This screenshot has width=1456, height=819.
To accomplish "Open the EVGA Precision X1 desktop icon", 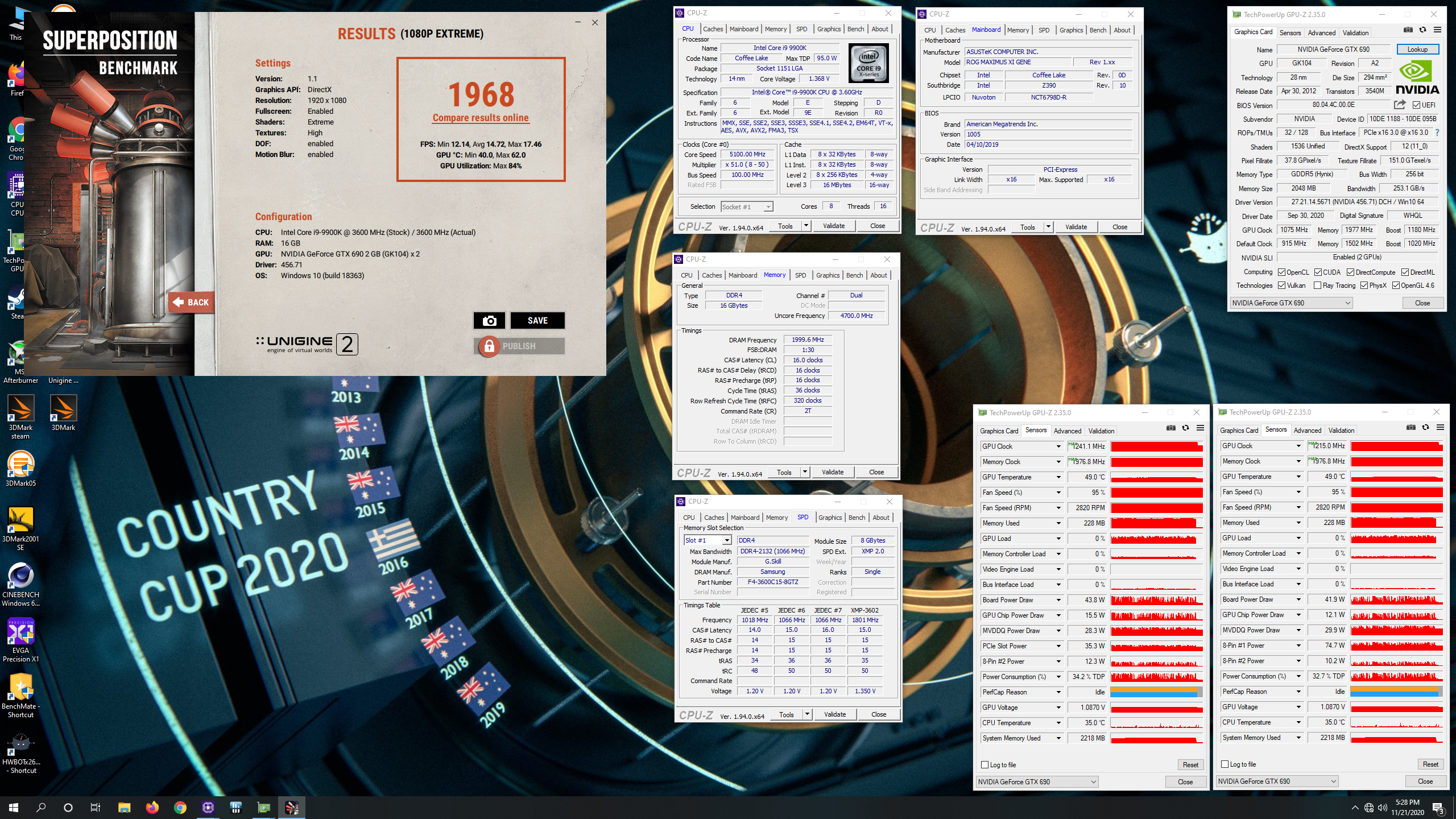I will click(x=20, y=640).
